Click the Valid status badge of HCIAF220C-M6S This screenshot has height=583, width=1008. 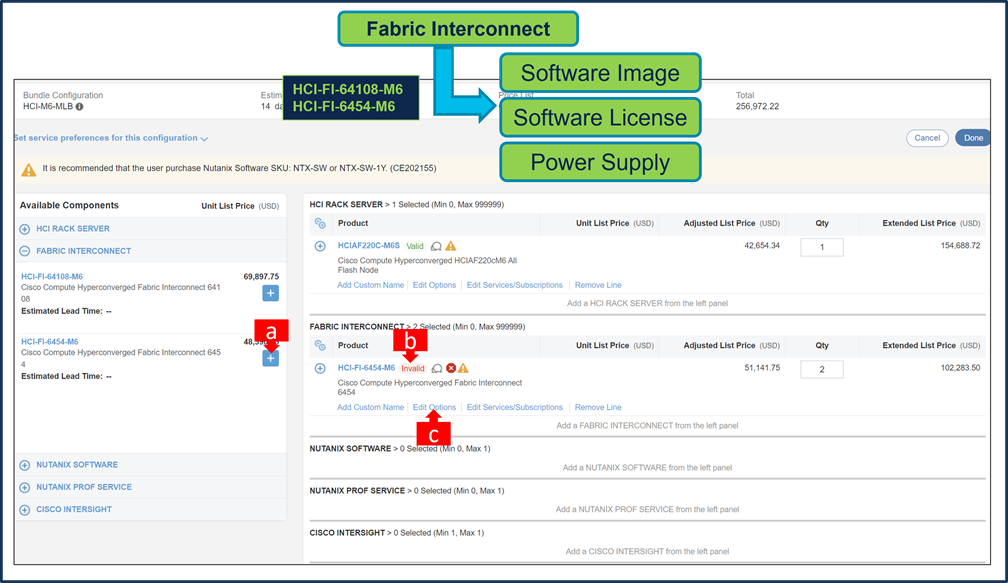pyautogui.click(x=415, y=246)
